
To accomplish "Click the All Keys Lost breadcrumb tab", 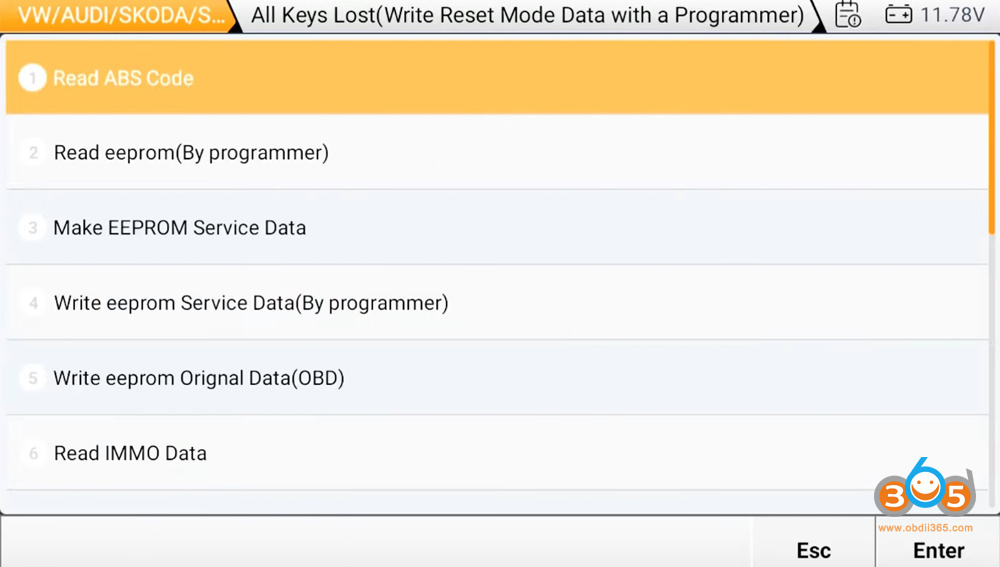I will 527,15.
